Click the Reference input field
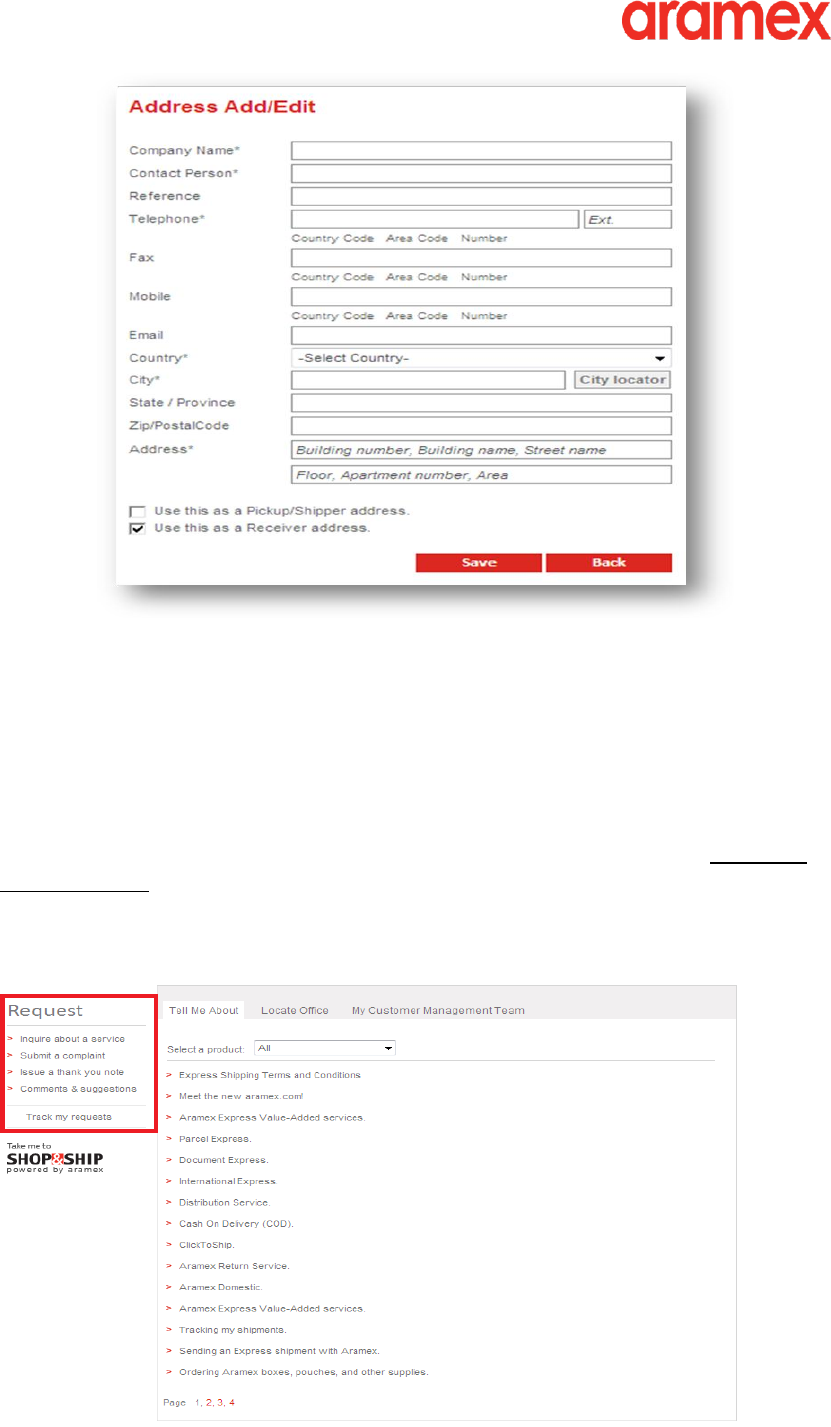 [481, 196]
